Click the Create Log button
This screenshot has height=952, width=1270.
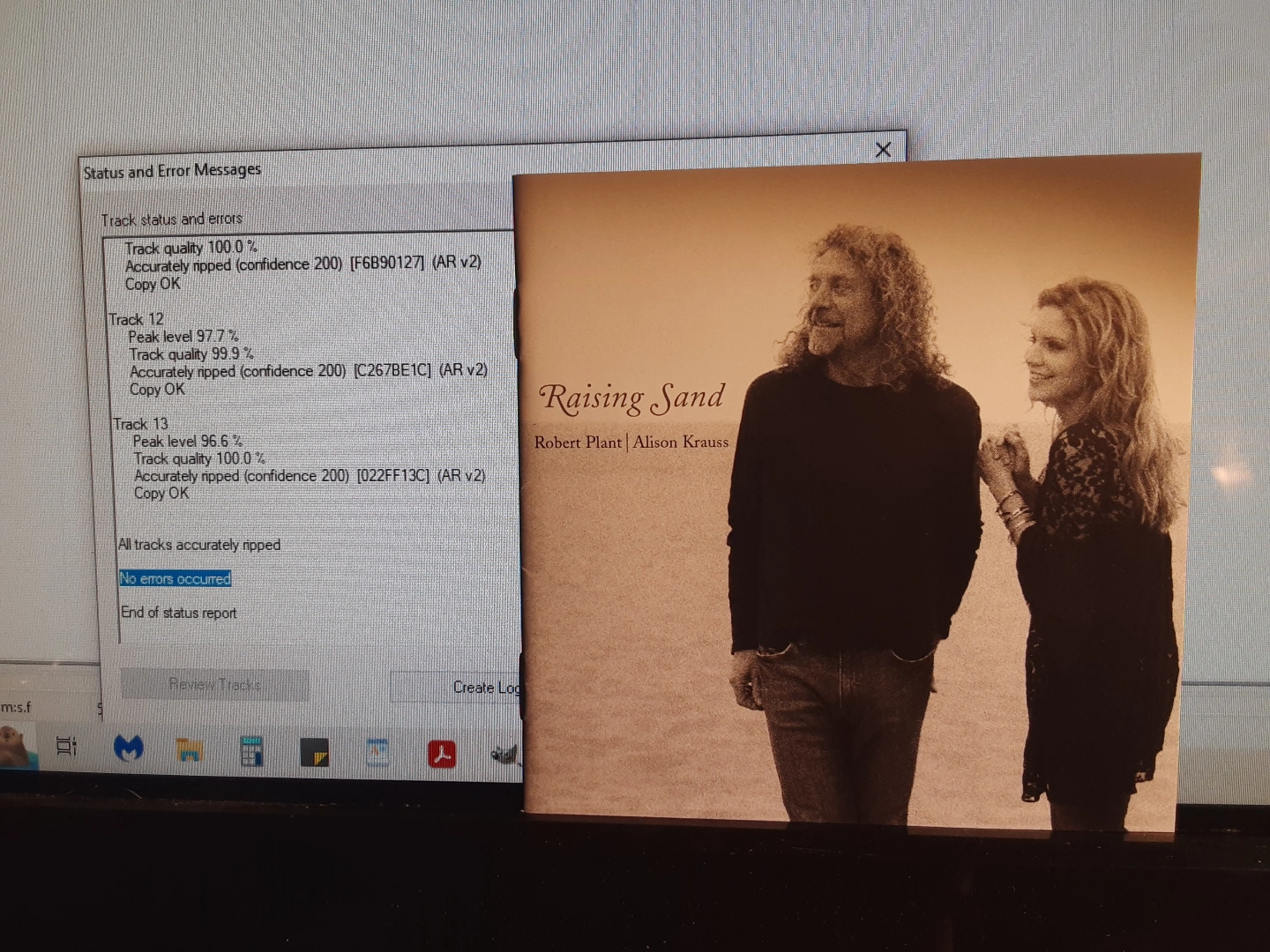pyautogui.click(x=455, y=687)
